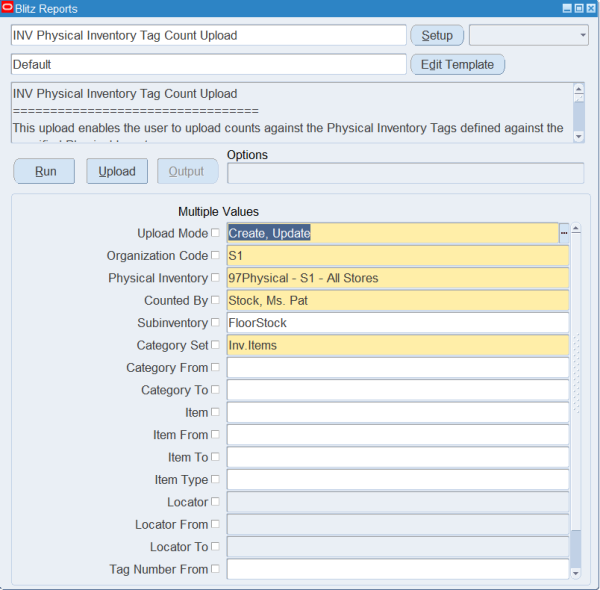Tick Multiple Values checkbox for Item From
This screenshot has width=600, height=590.
(x=215, y=434)
